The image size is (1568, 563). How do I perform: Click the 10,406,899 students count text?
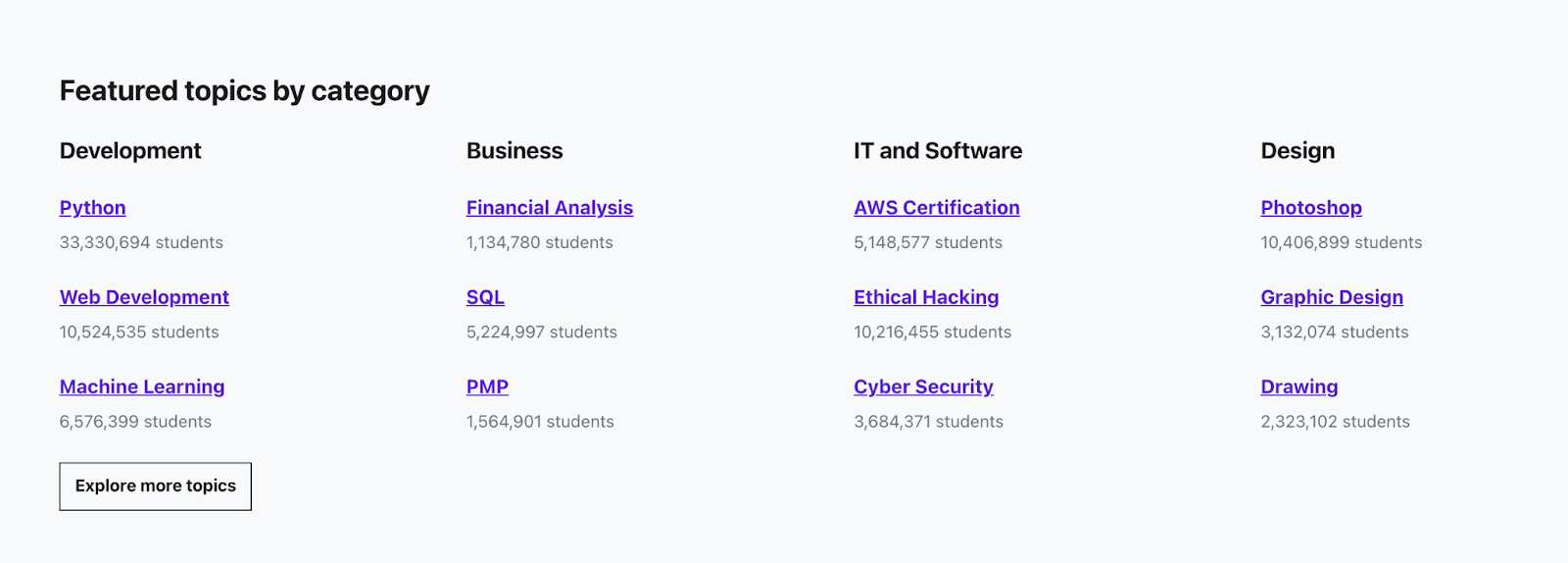tap(1341, 242)
